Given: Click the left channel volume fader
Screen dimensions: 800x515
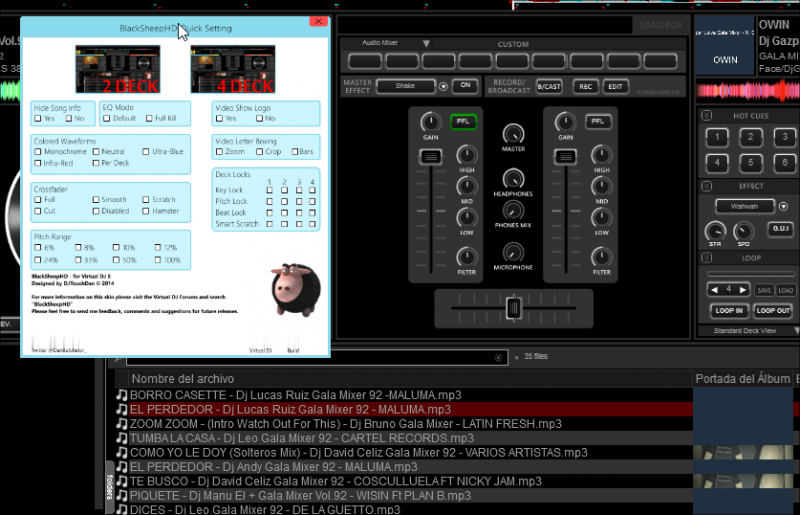Looking at the screenshot, I should tap(431, 157).
